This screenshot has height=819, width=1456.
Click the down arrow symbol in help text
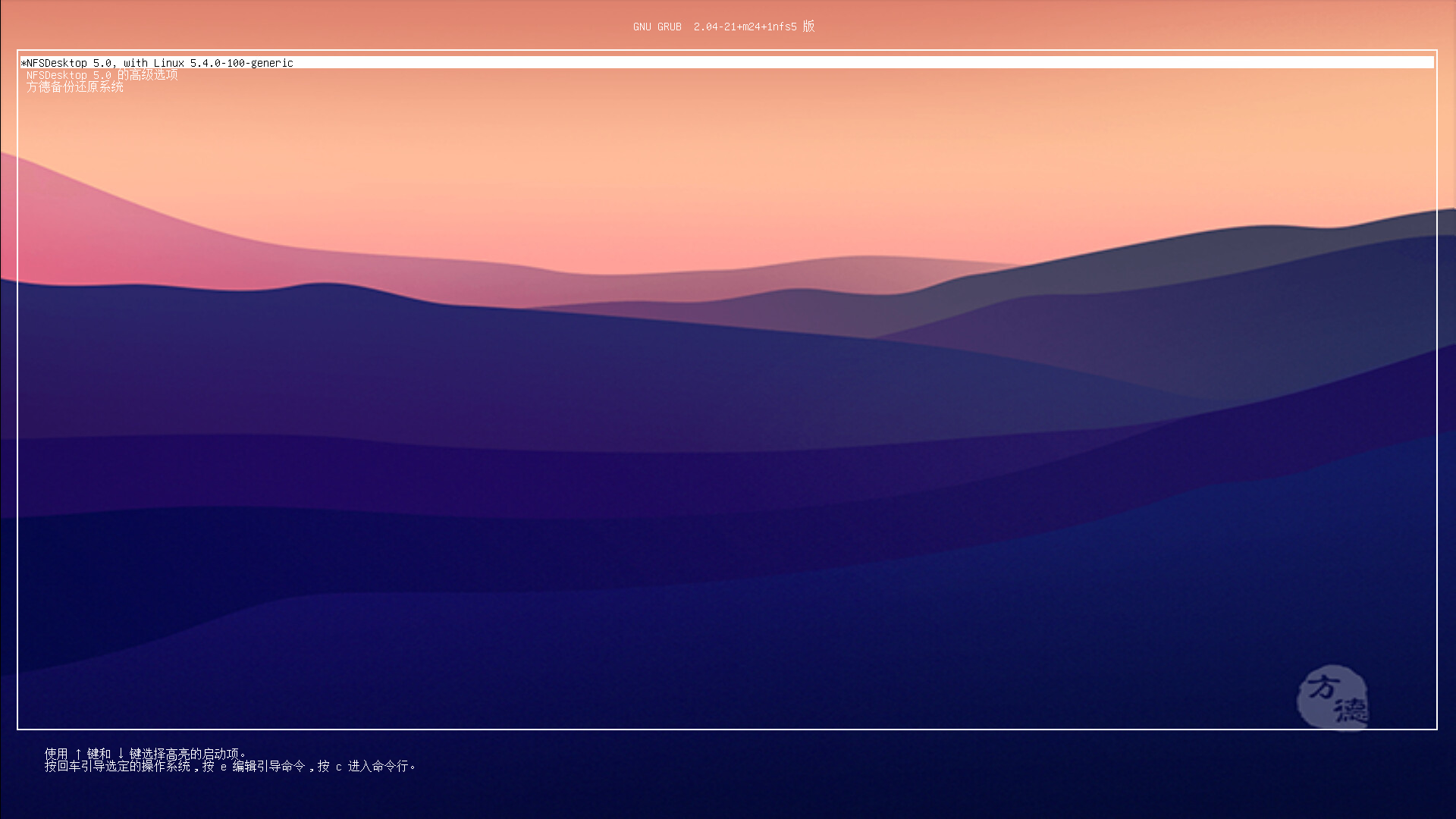point(121,754)
